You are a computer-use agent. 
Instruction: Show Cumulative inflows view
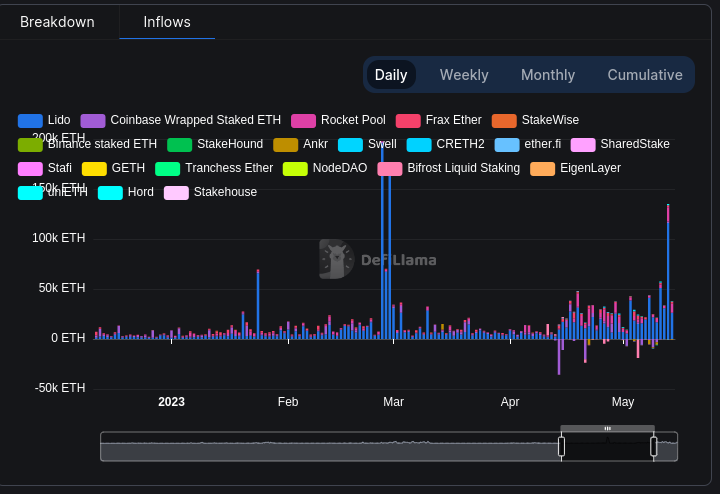[x=645, y=75]
